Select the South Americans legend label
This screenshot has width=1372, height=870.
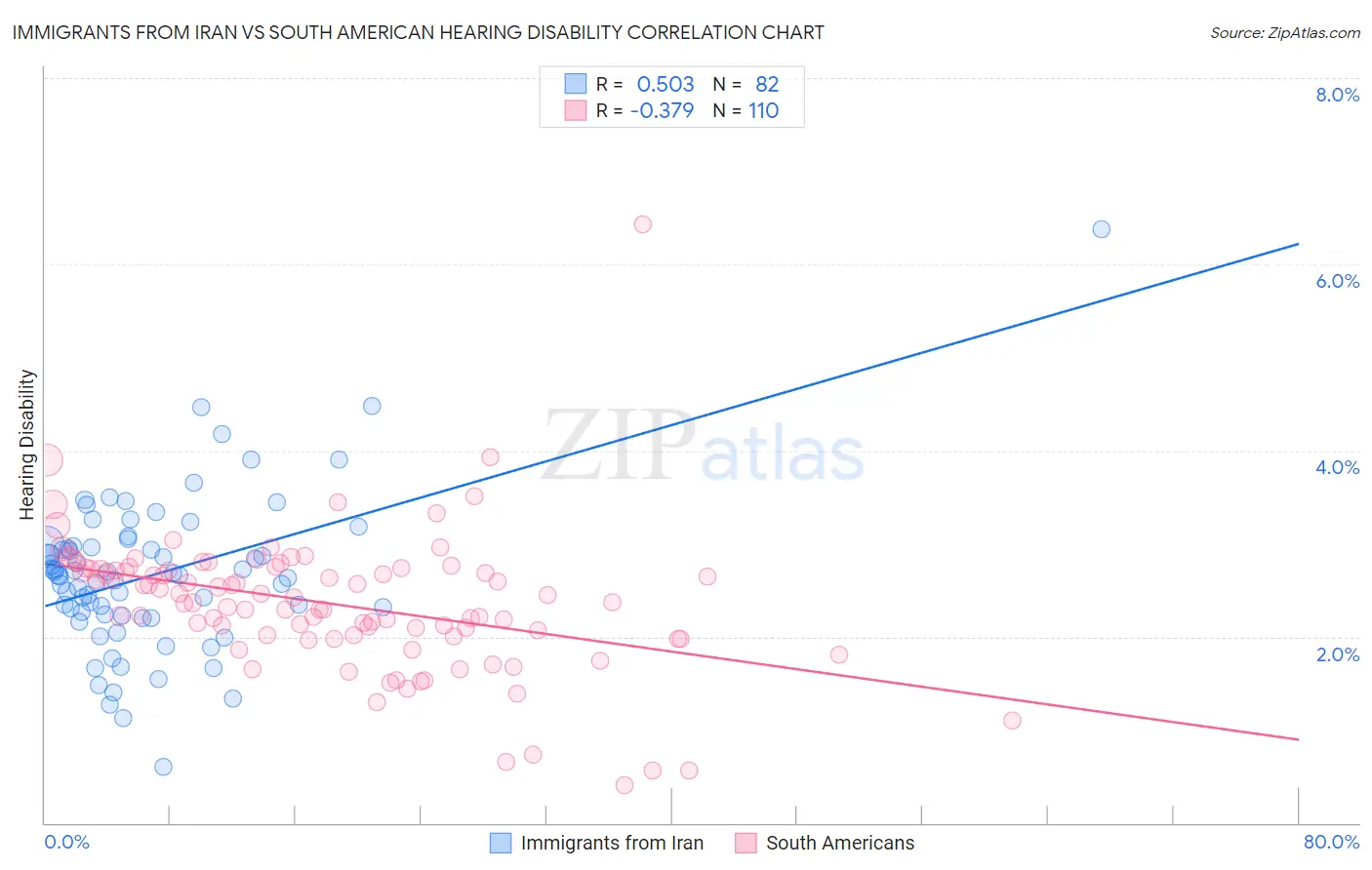coord(840,843)
